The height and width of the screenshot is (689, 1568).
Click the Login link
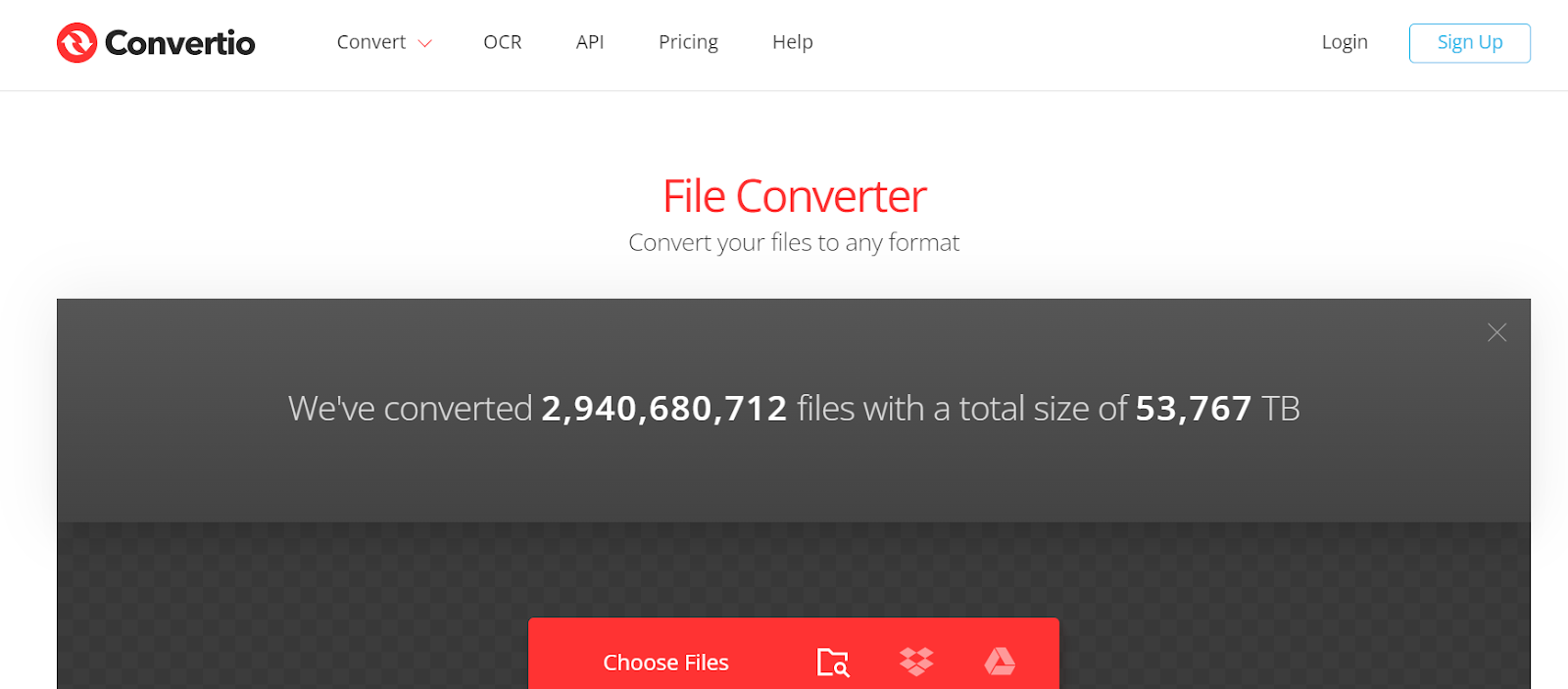[x=1345, y=42]
